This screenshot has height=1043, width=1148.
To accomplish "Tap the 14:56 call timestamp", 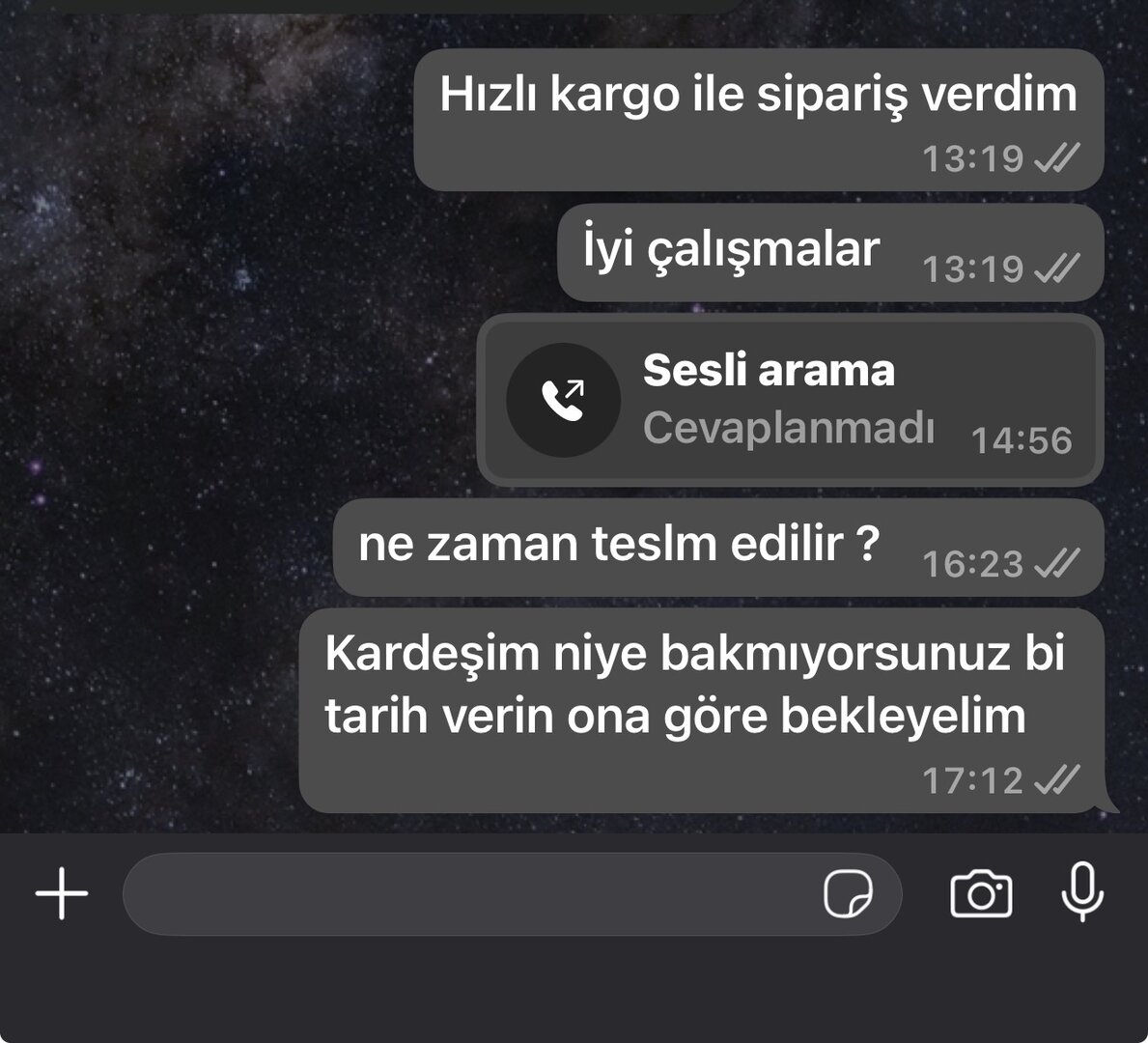I will [x=1022, y=440].
